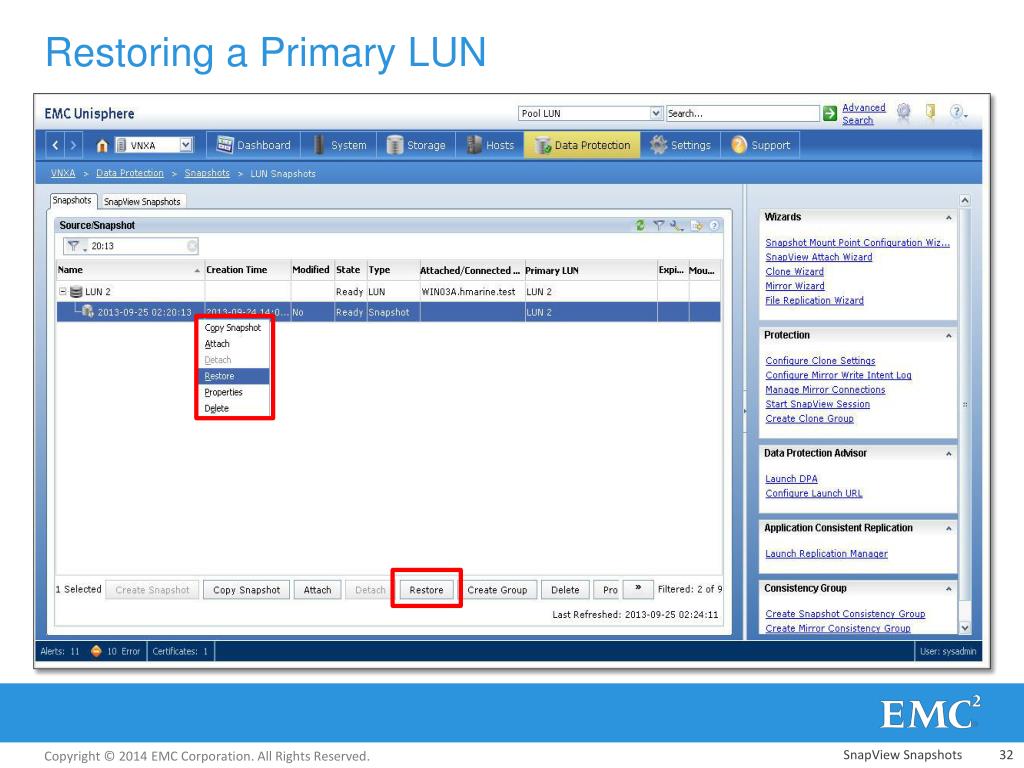Image resolution: width=1024 pixels, height=768 pixels.
Task: Collapse the Wizards panel
Action: [x=948, y=217]
